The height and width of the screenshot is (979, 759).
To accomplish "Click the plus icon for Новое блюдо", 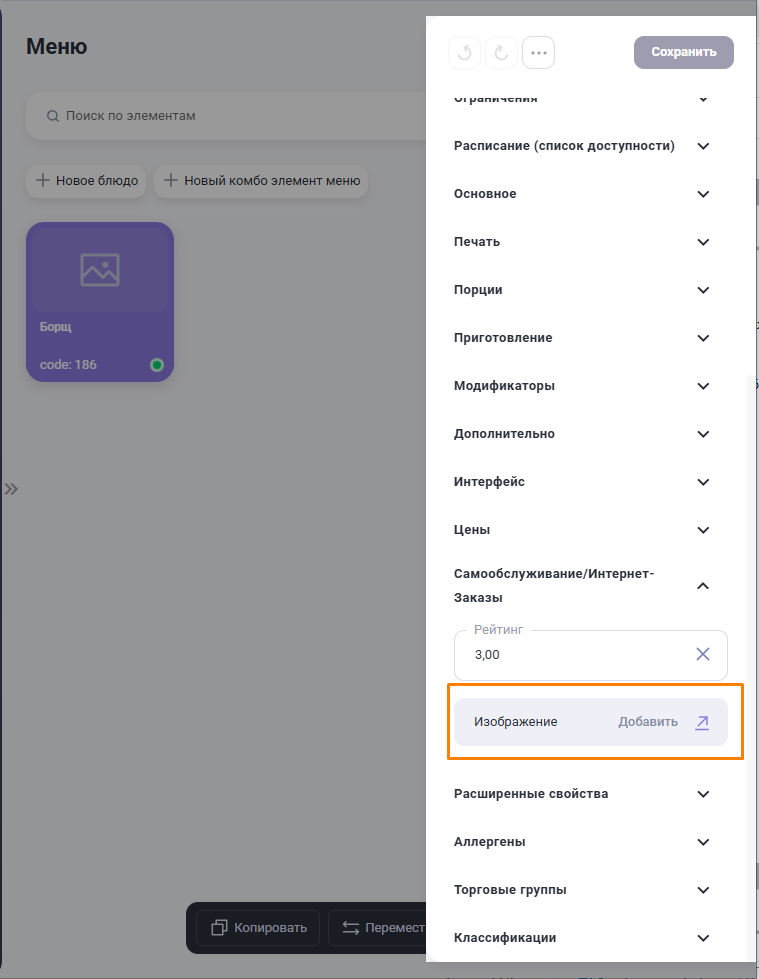I will click(x=43, y=181).
